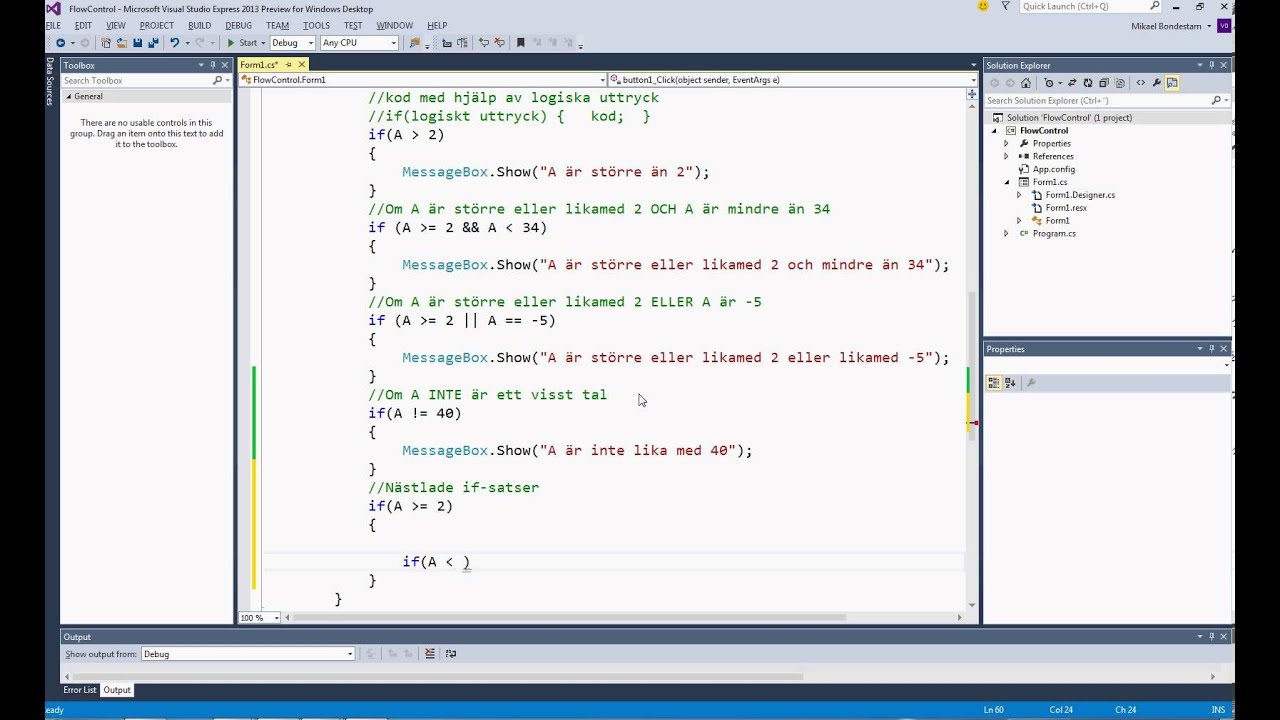Click the Home icon in Solution Explorer
This screenshot has height=720, width=1280.
pyautogui.click(x=1026, y=83)
